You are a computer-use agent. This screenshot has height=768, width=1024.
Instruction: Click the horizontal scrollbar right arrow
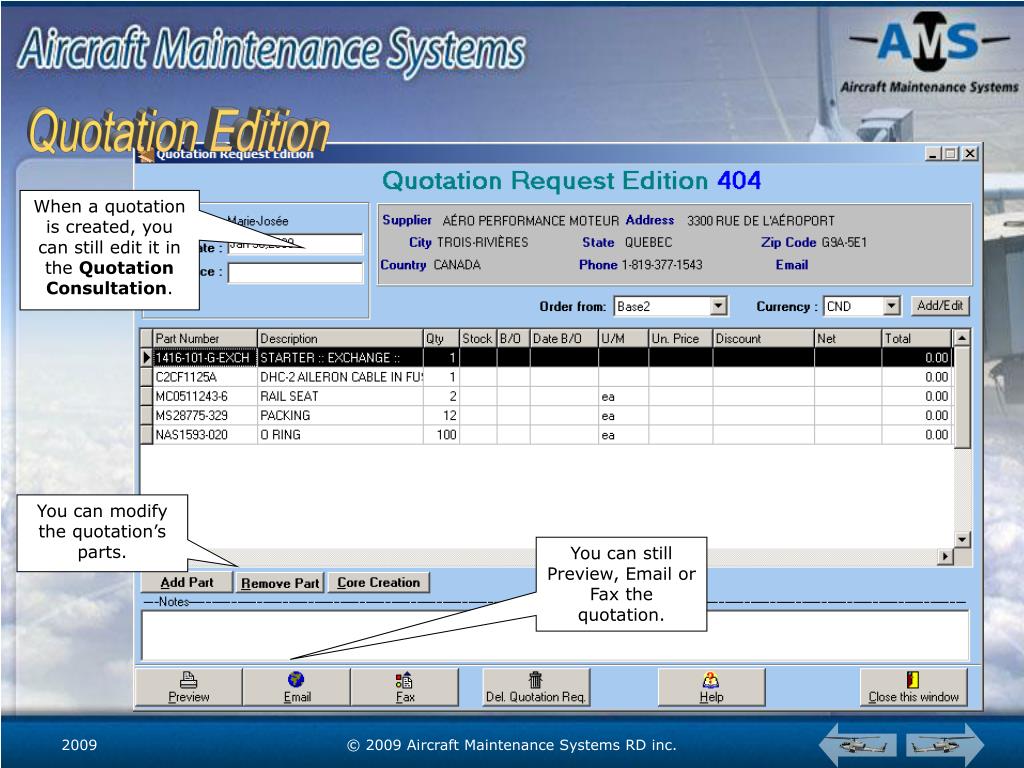tap(945, 556)
